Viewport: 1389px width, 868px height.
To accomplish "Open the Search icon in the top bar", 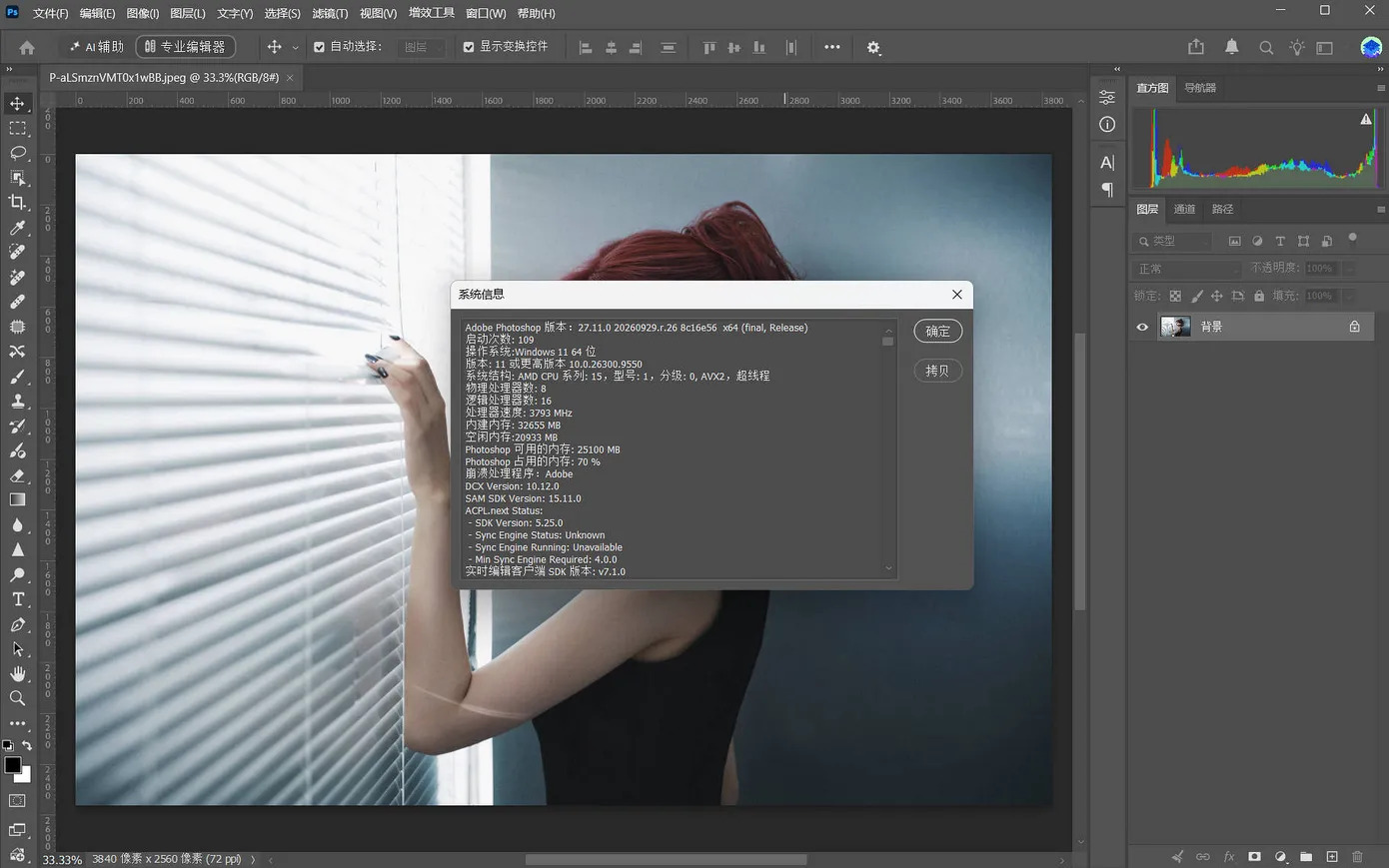I will tap(1266, 48).
